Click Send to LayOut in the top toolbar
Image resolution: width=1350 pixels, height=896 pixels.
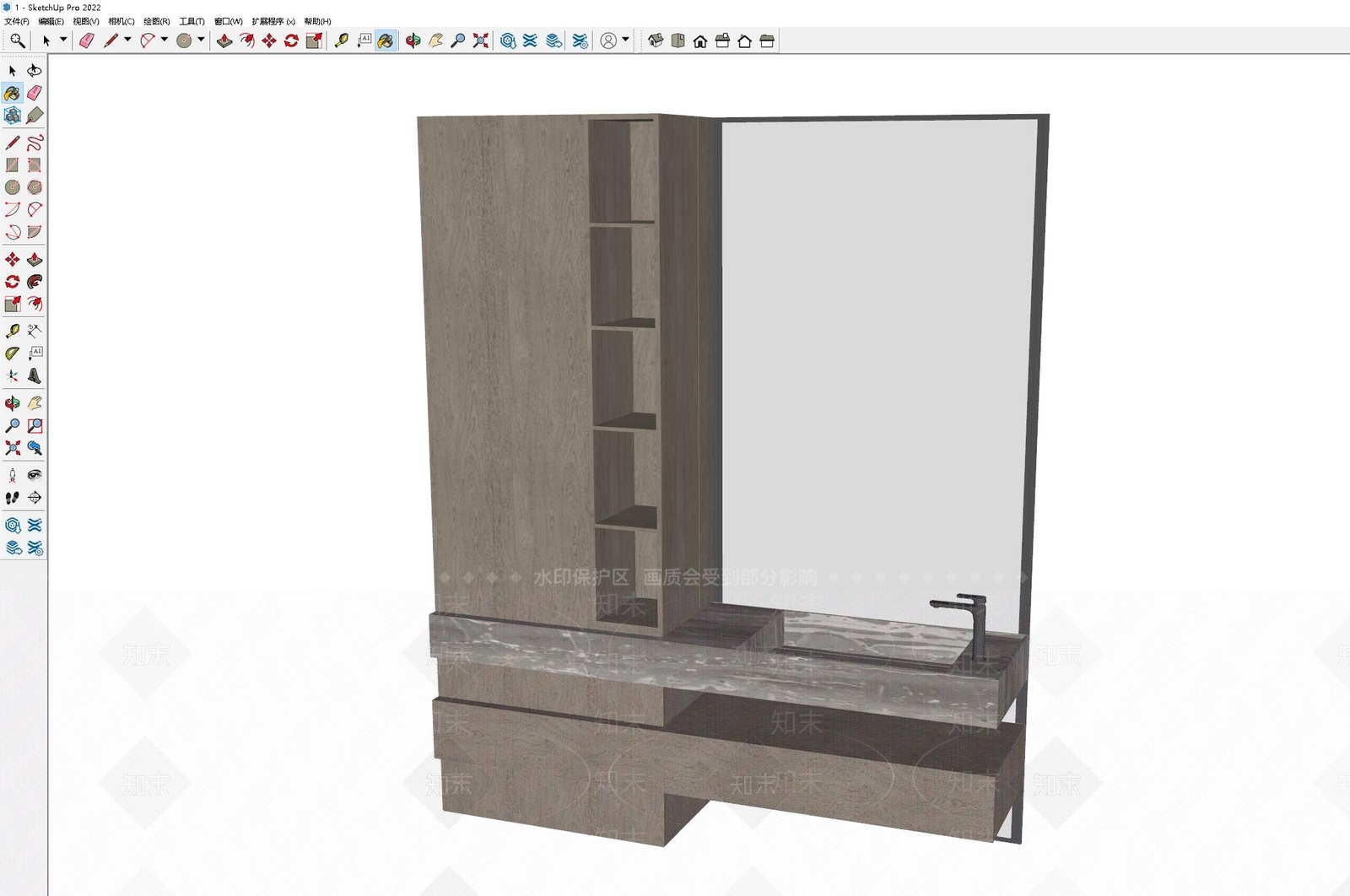(554, 40)
